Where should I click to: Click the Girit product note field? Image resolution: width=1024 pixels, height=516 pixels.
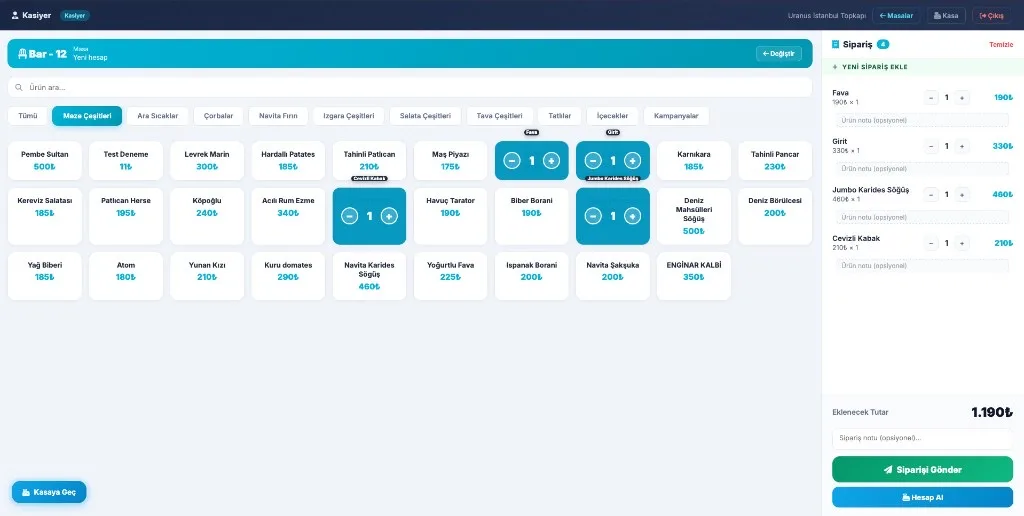[x=923, y=169]
